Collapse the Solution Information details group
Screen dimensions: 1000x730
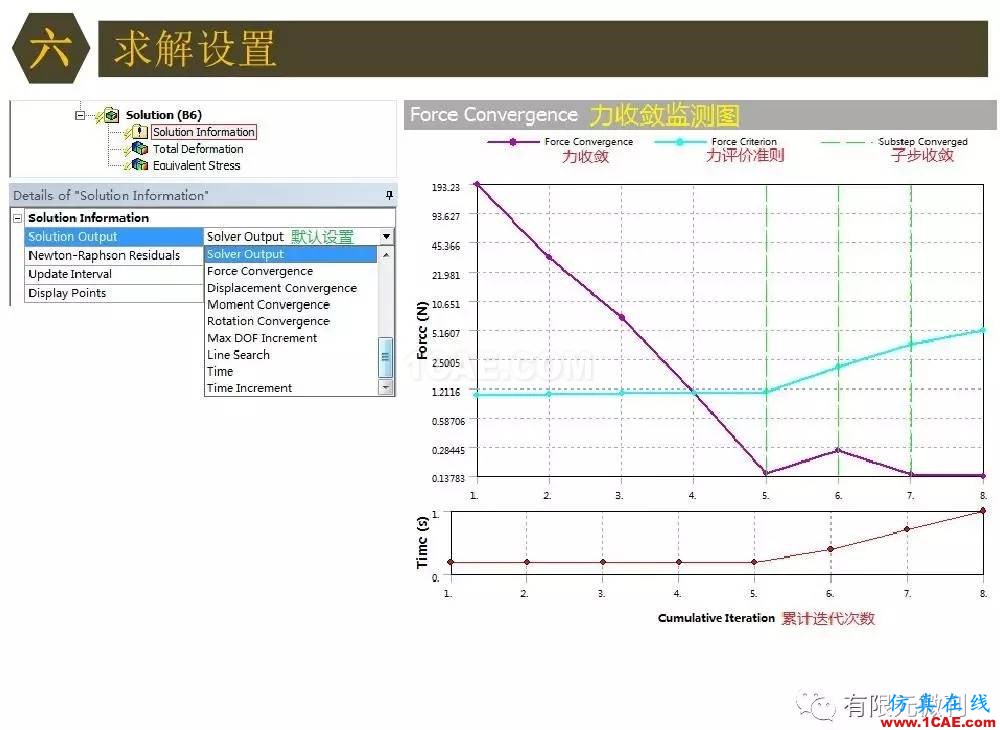pos(18,218)
